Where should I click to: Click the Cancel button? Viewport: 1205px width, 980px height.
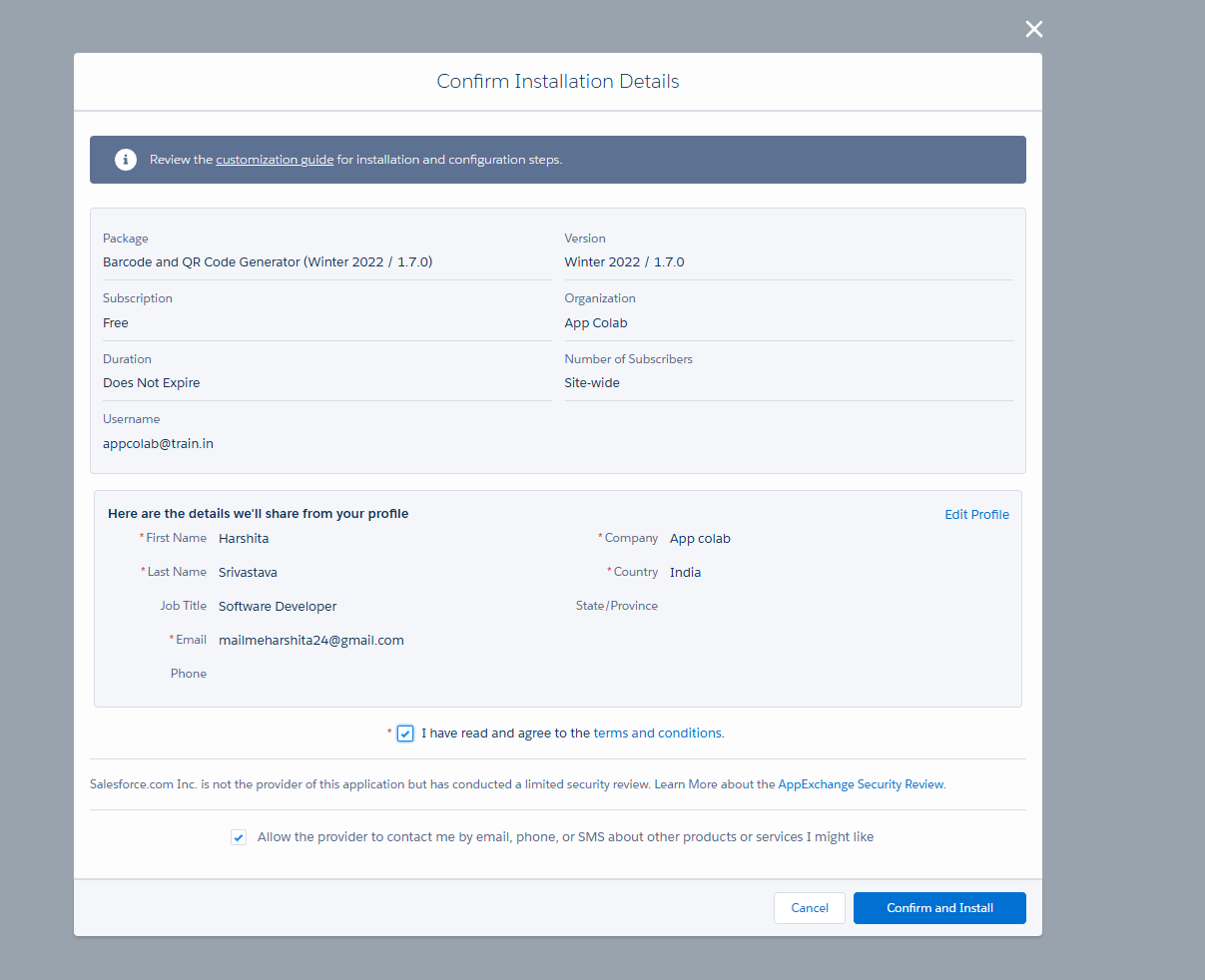809,908
